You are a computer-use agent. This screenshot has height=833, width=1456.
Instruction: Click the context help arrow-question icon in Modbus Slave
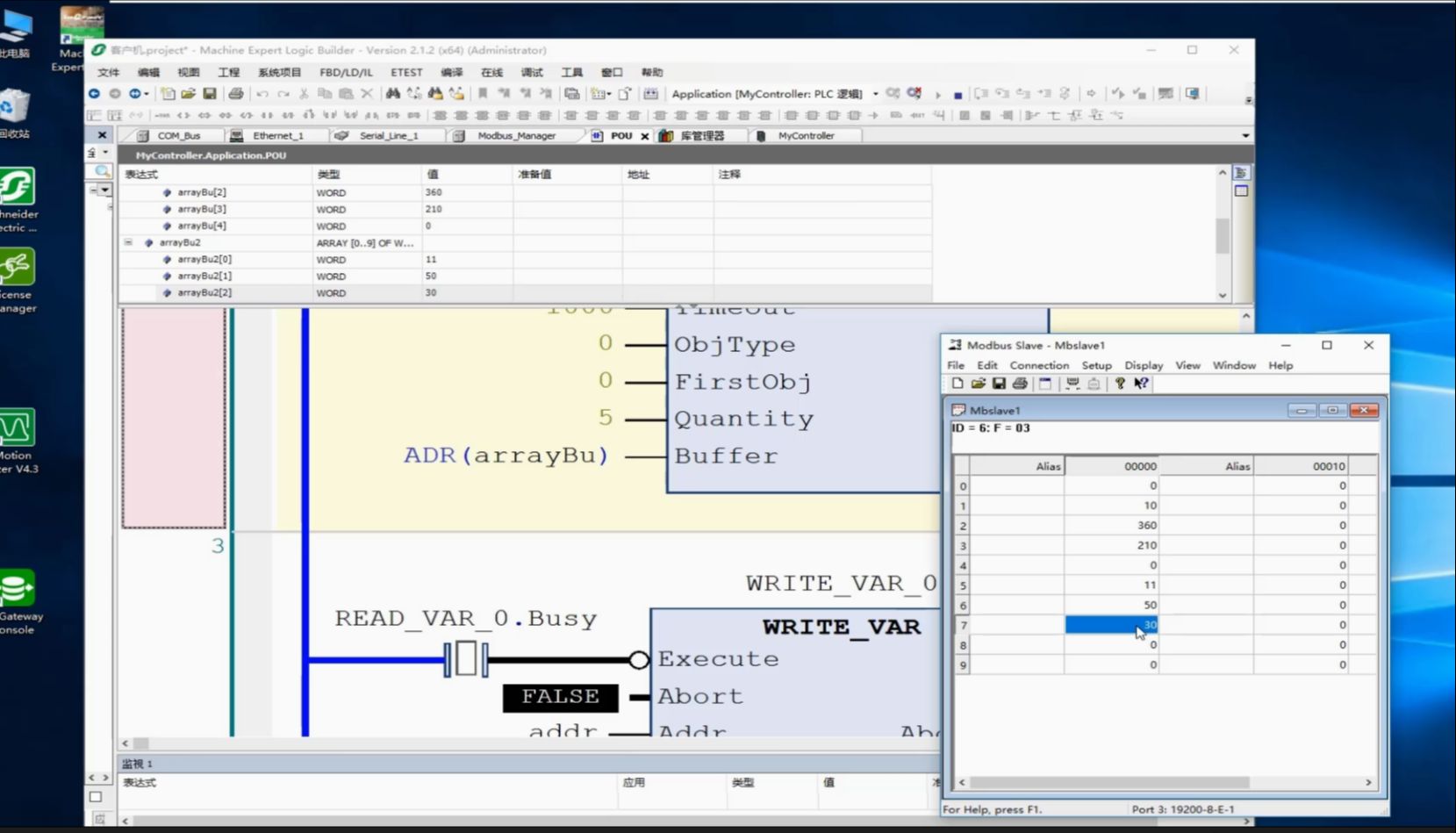click(x=1141, y=384)
